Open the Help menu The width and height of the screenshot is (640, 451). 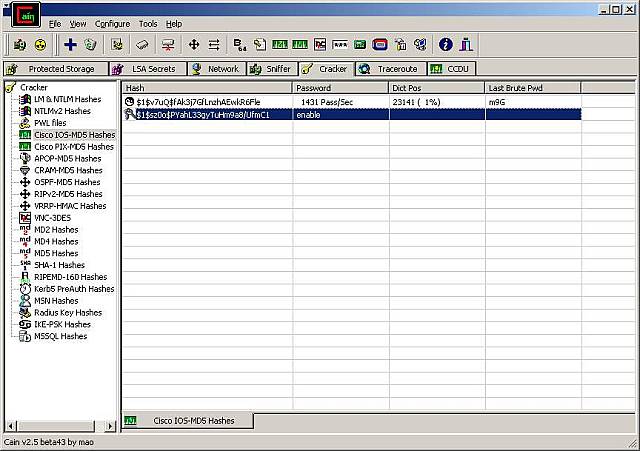coord(174,24)
